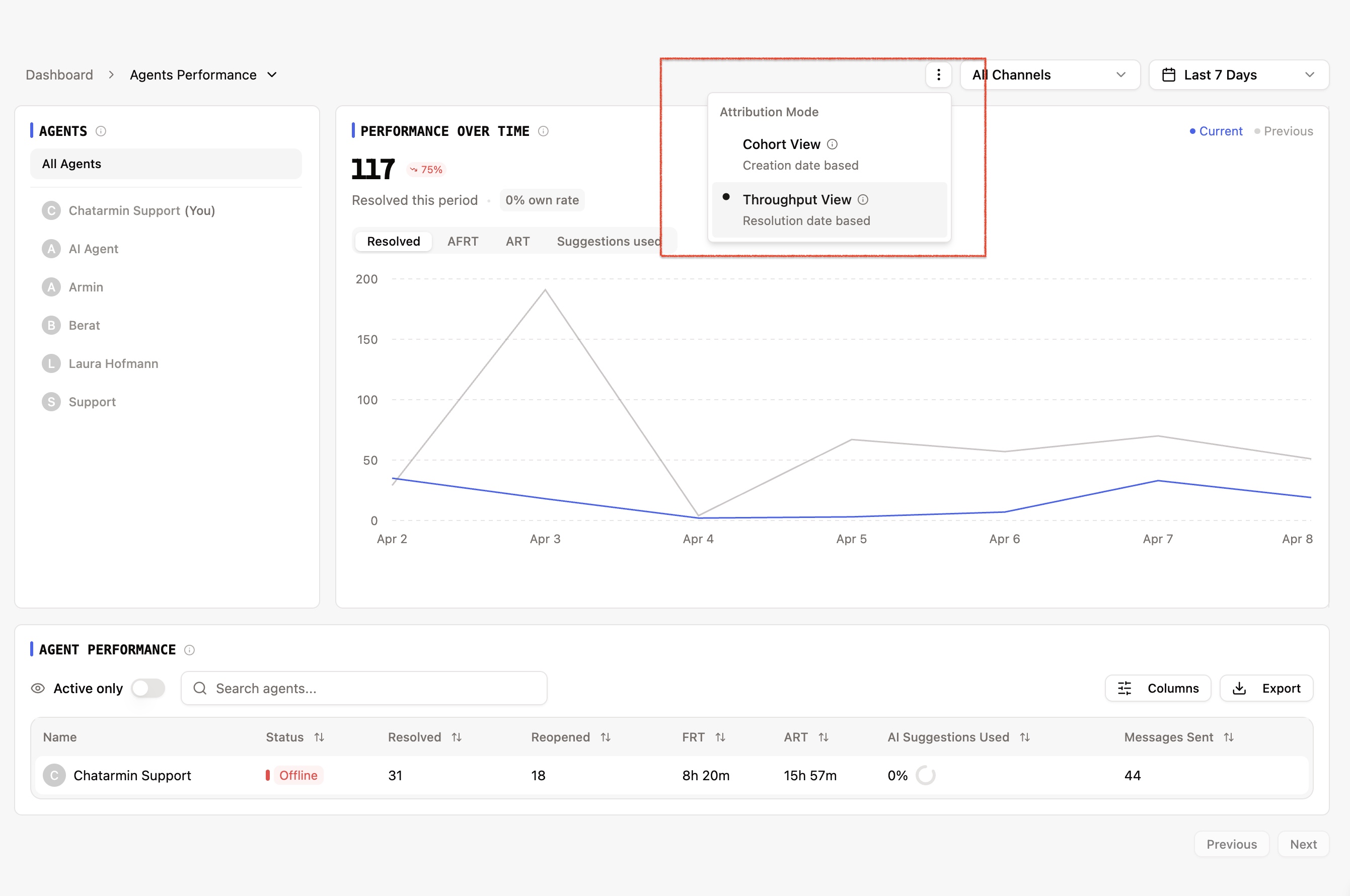Viewport: 1350px width, 896px height.
Task: Sort table by Messages Sent arrows
Action: tap(1229, 737)
